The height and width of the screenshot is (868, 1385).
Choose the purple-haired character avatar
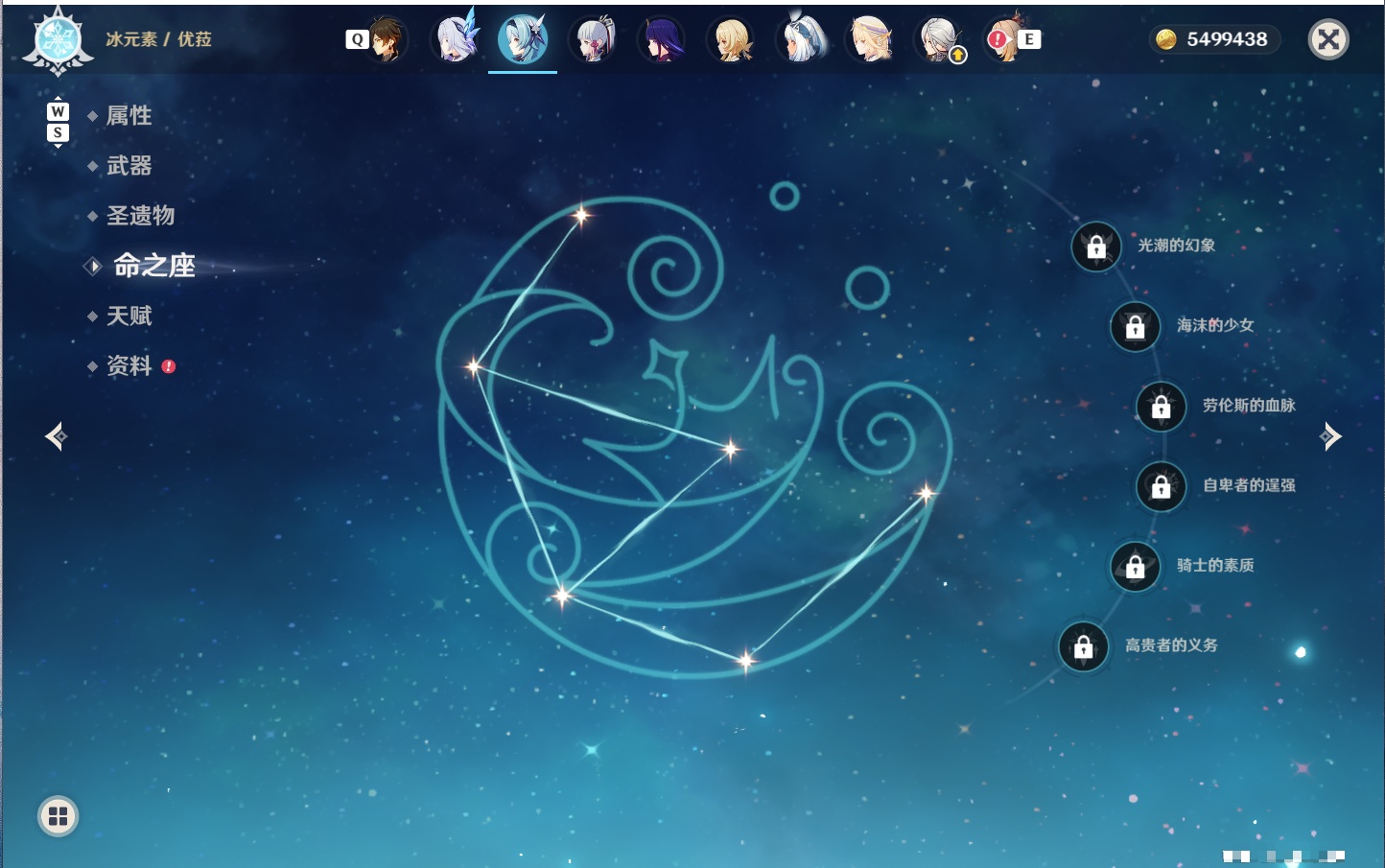[x=662, y=40]
